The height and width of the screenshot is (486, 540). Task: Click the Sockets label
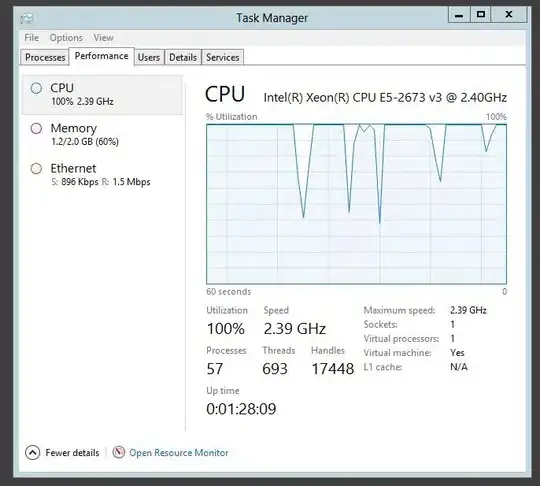381,324
